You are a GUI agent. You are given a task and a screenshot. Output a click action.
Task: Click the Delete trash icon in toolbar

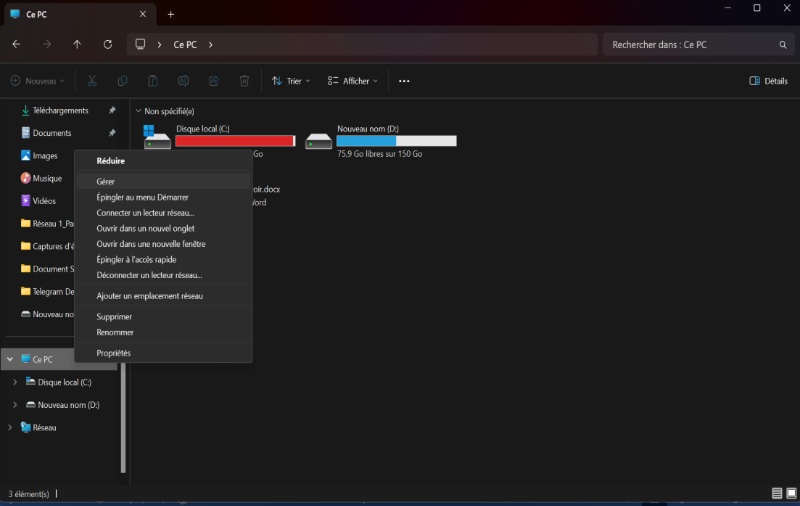point(244,81)
